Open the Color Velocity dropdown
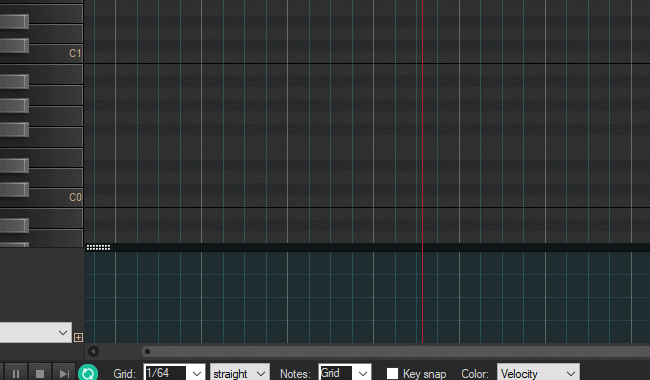The image size is (650, 380). pyautogui.click(x=538, y=373)
